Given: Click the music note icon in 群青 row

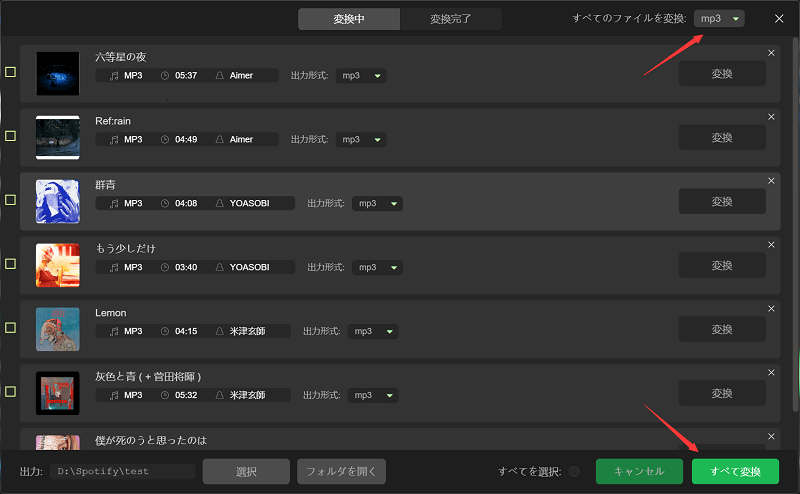Looking at the screenshot, I should tap(114, 204).
